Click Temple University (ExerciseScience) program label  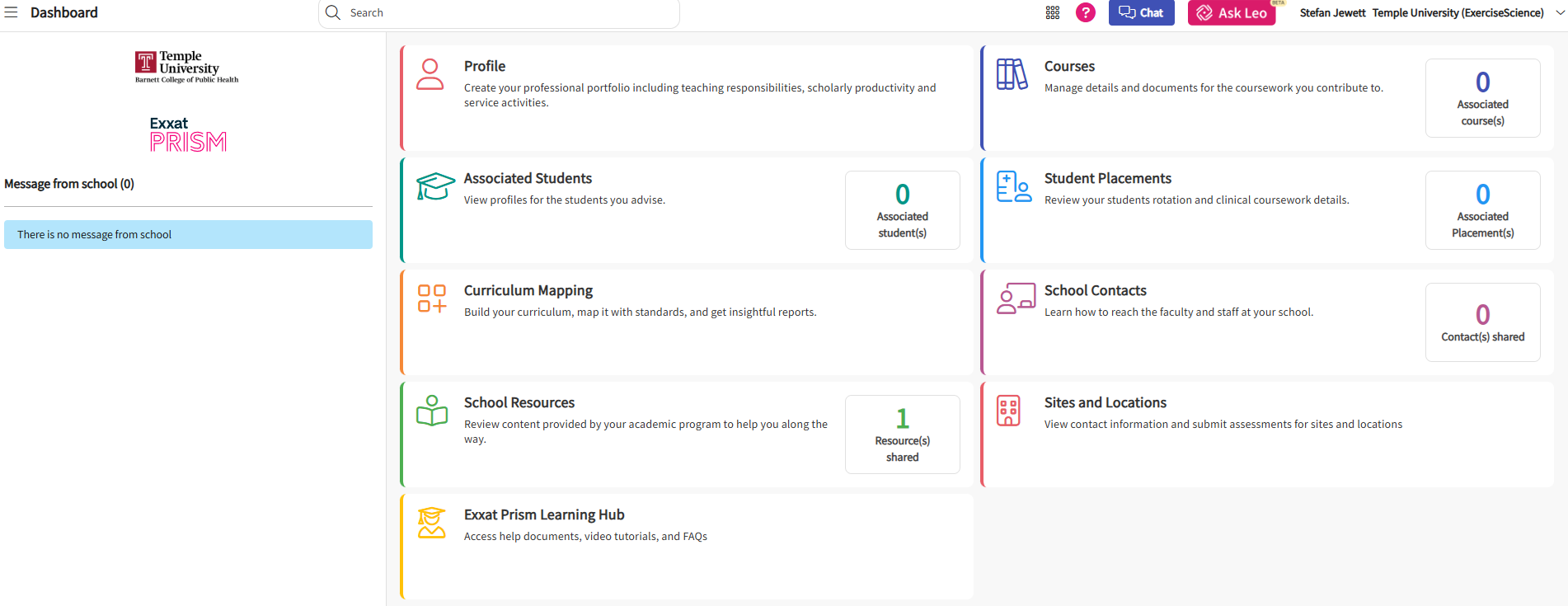(x=1458, y=12)
